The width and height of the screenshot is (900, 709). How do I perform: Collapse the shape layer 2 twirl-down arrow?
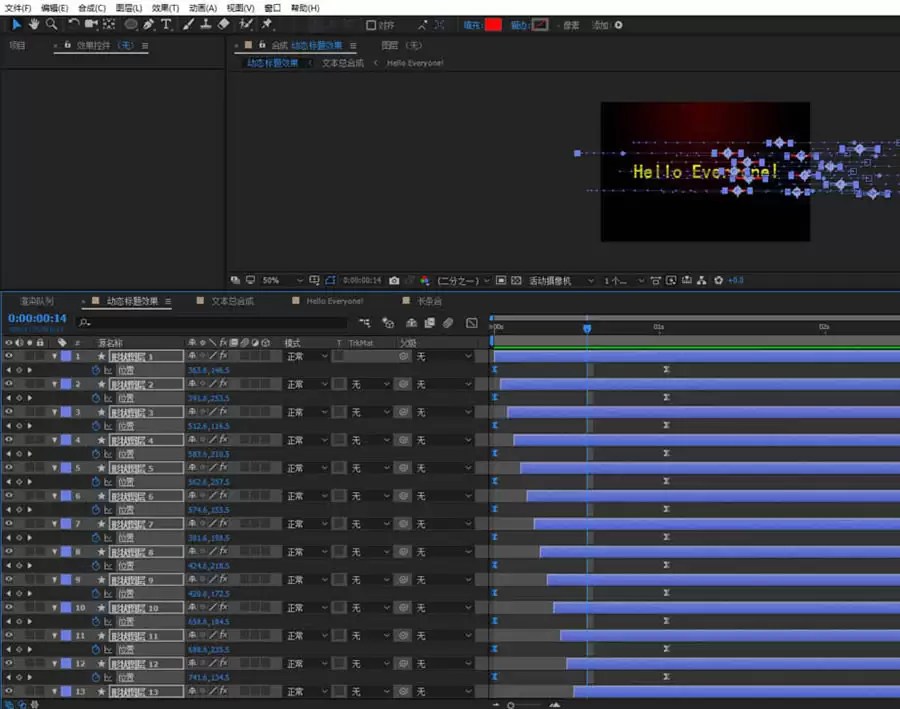55,384
